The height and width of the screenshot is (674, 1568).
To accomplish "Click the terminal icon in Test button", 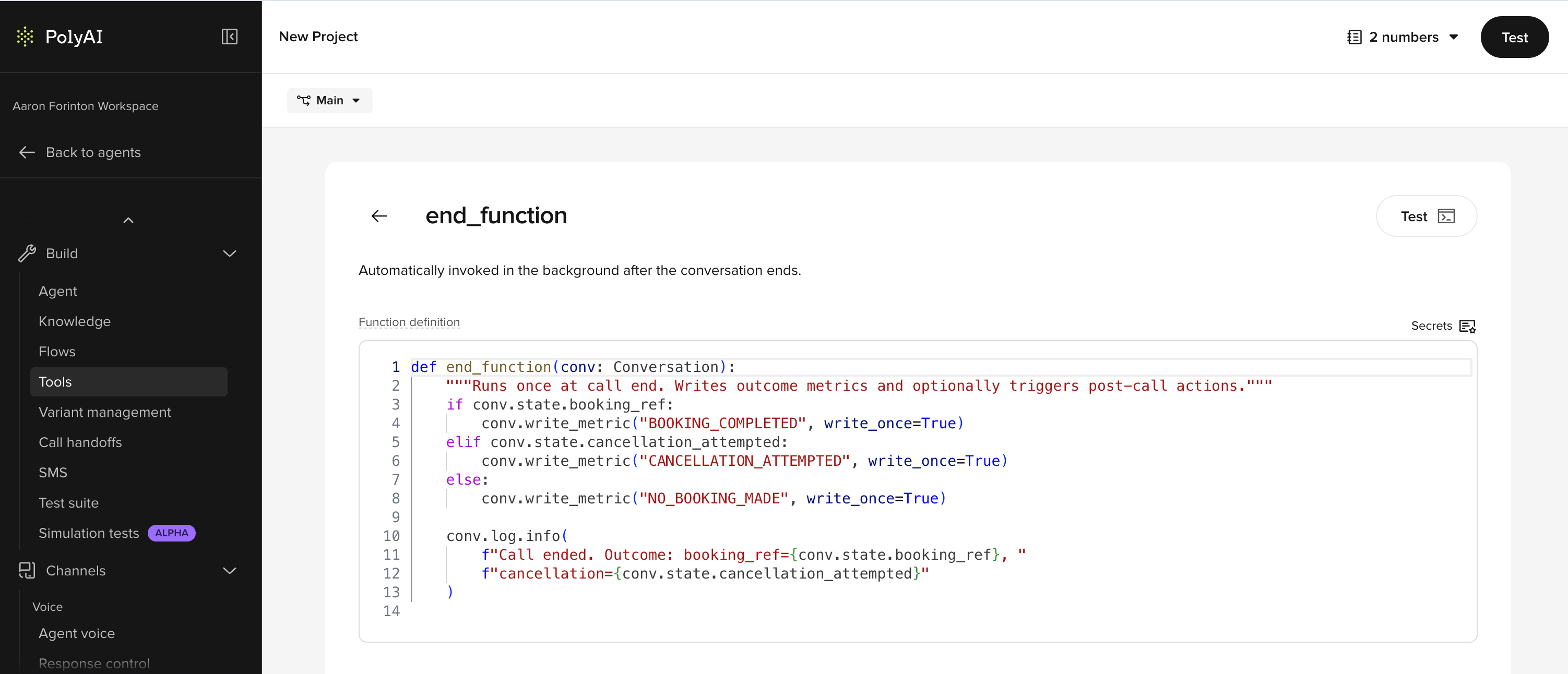I will pyautogui.click(x=1446, y=216).
